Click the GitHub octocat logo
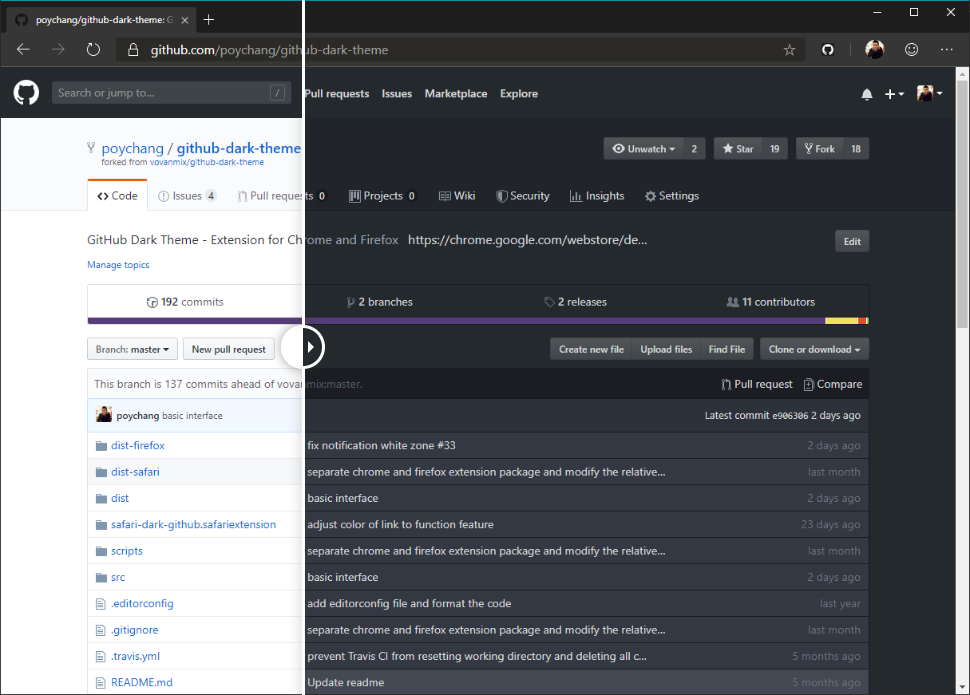The height and width of the screenshot is (695, 970). click(26, 93)
